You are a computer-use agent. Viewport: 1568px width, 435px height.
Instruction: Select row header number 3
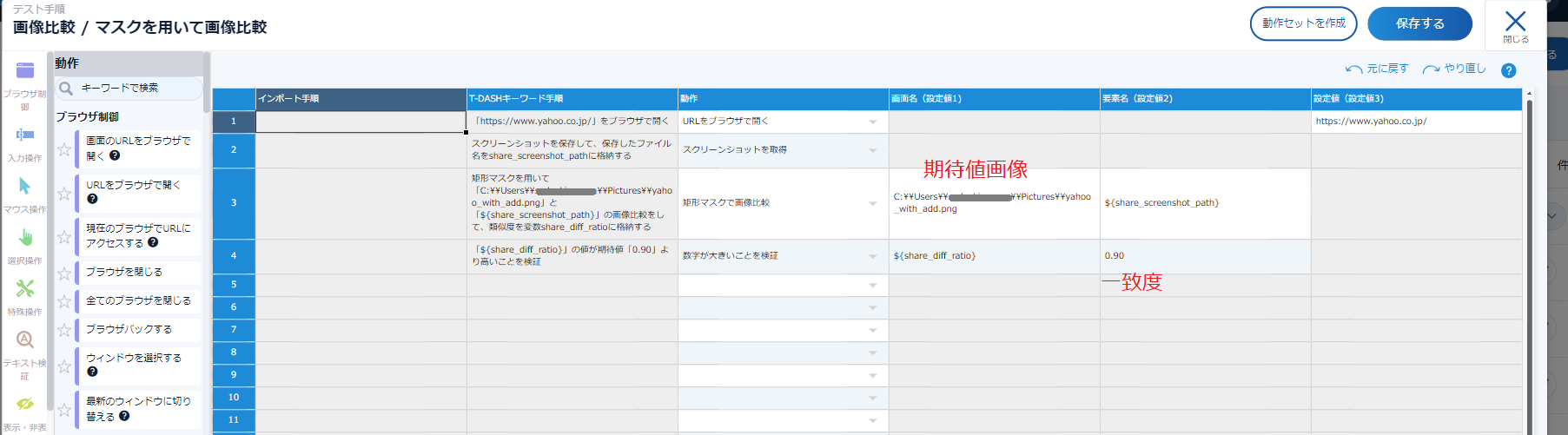(x=234, y=203)
